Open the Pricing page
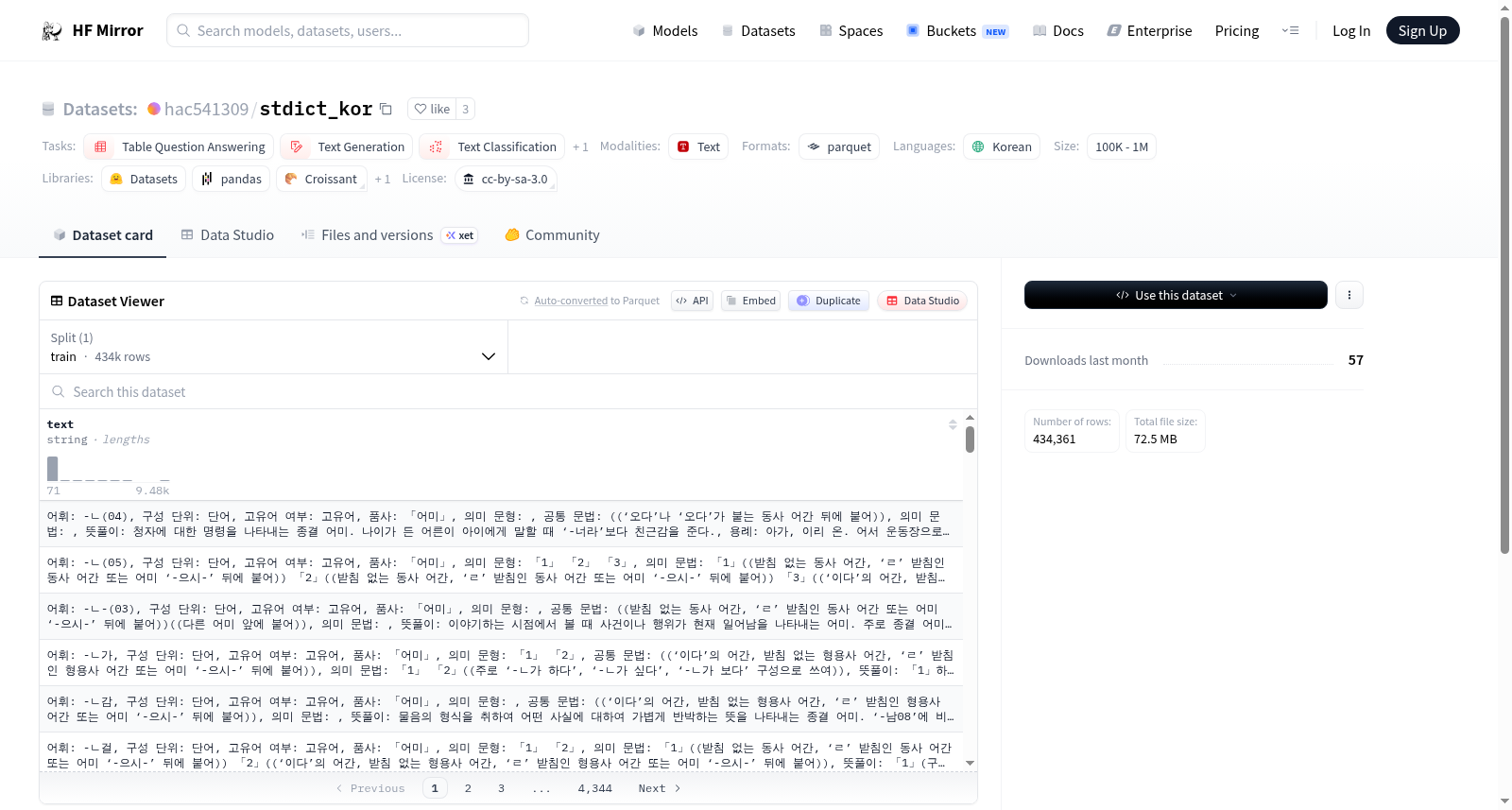 (1237, 30)
